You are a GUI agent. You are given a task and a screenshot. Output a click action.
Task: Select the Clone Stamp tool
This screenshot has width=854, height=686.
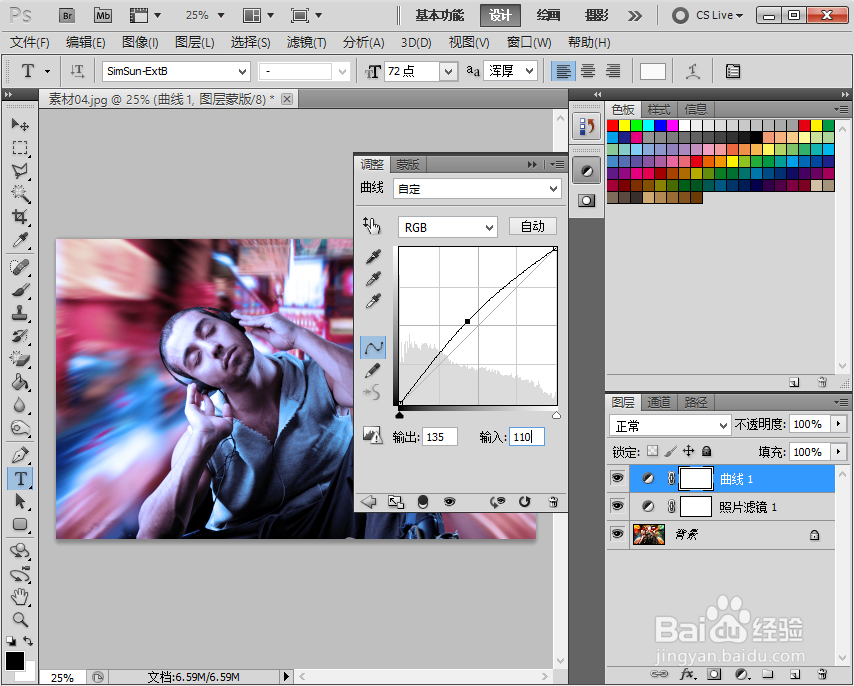coord(20,313)
